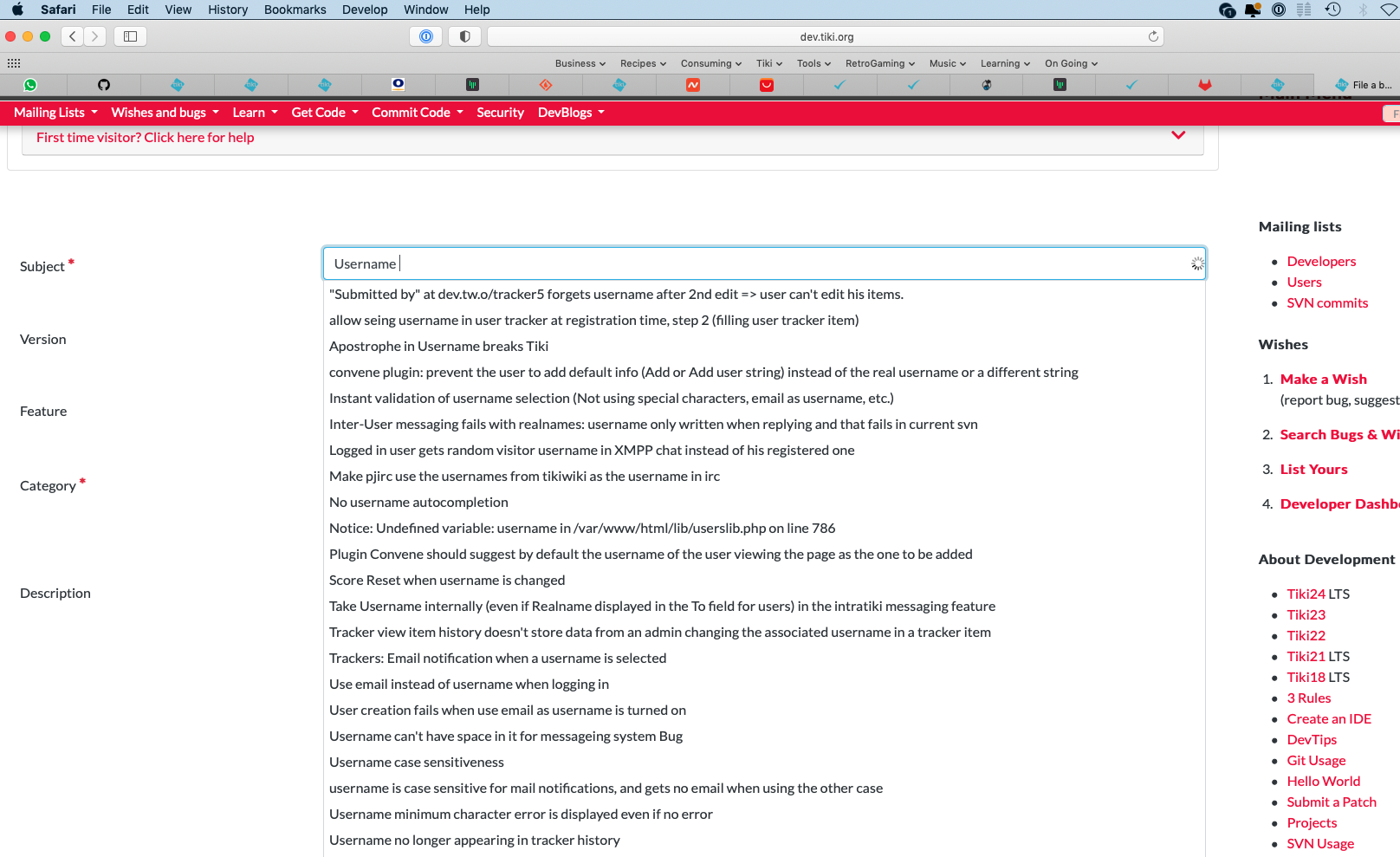This screenshot has height=857, width=1400.
Task: Open the privacy shield report
Action: coord(465,36)
